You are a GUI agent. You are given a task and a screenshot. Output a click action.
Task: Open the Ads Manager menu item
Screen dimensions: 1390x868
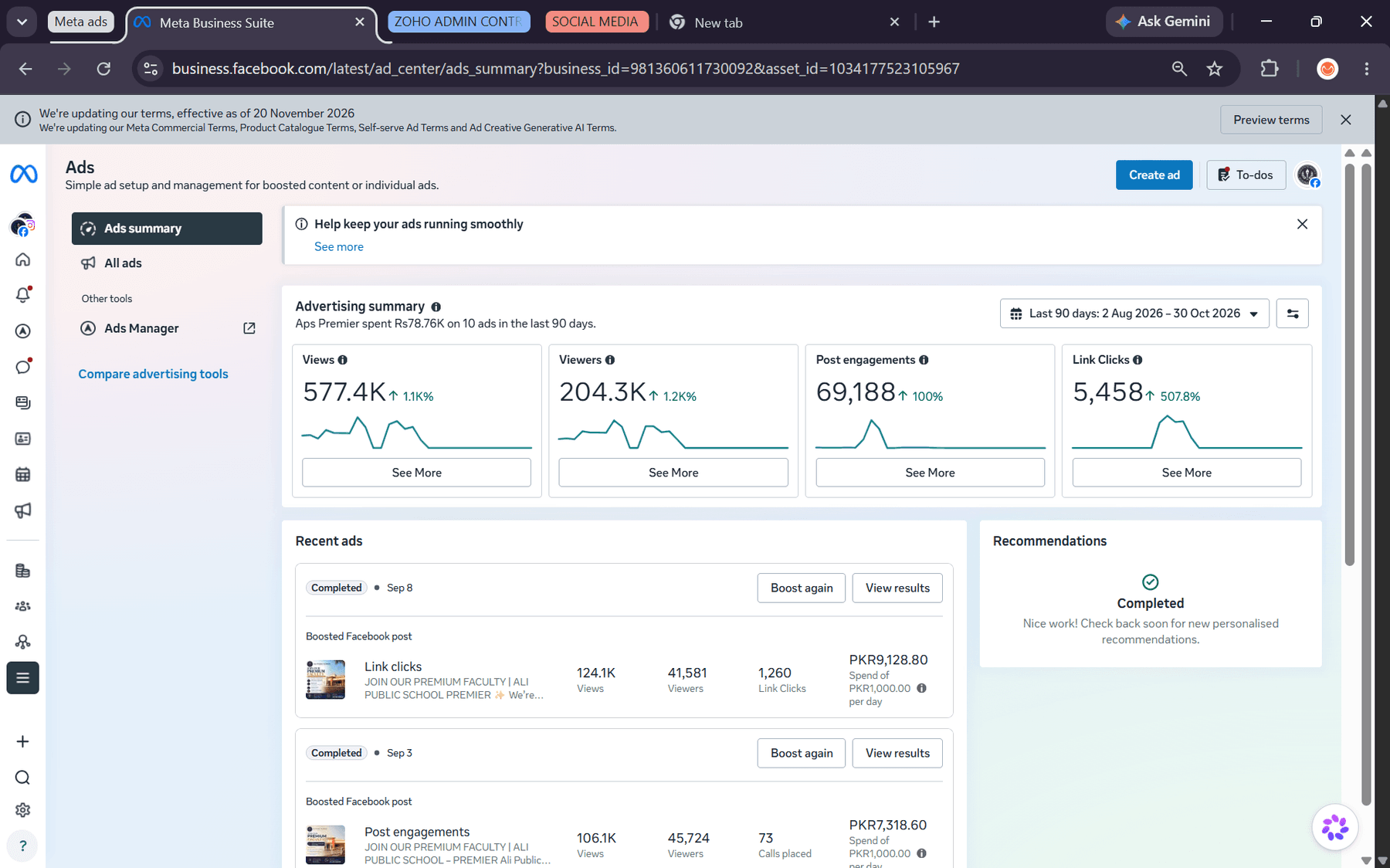point(167,328)
